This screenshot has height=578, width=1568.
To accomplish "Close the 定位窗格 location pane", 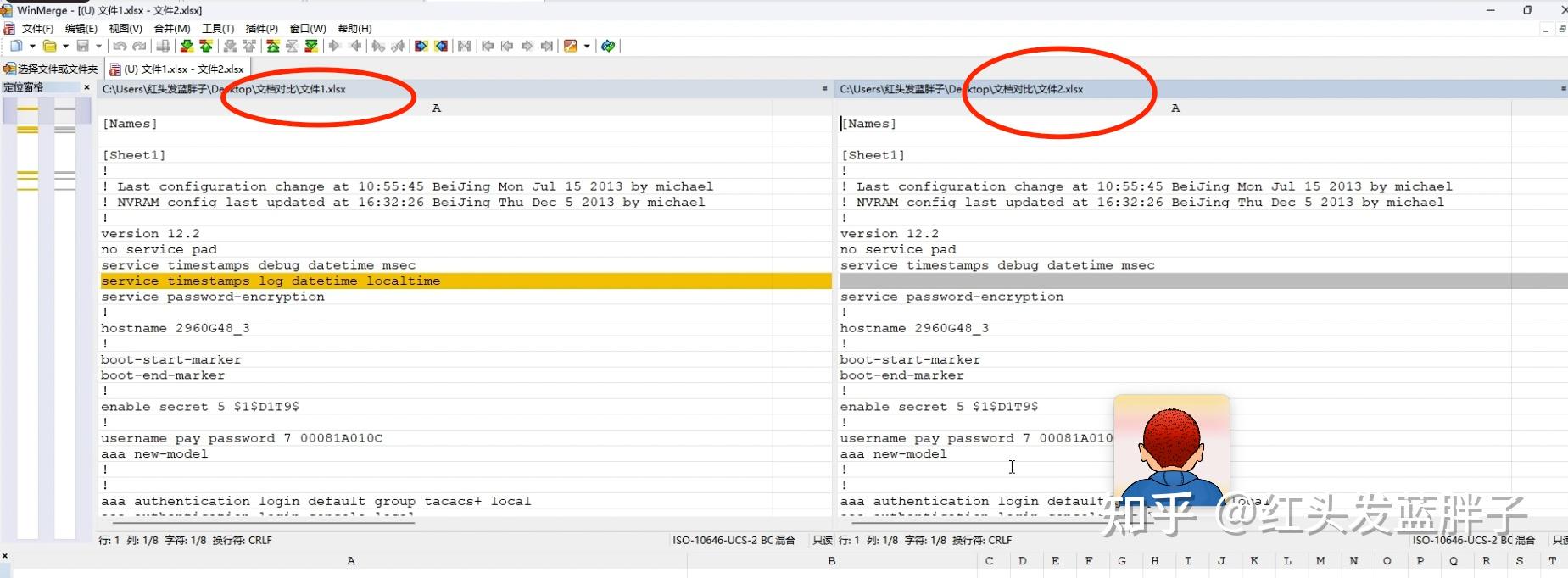I will click(86, 87).
